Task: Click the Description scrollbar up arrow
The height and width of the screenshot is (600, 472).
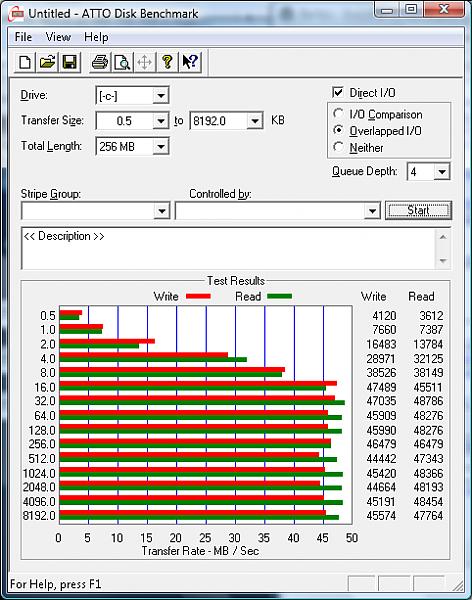Action: (443, 237)
